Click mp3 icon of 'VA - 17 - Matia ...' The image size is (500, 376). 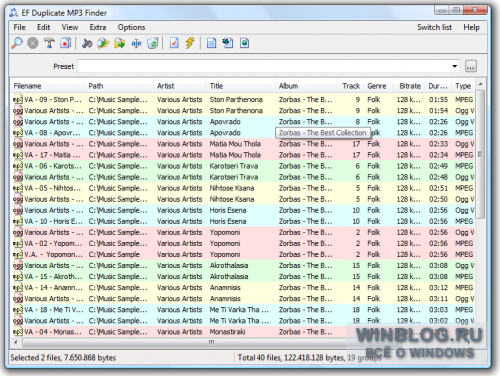(x=18, y=155)
